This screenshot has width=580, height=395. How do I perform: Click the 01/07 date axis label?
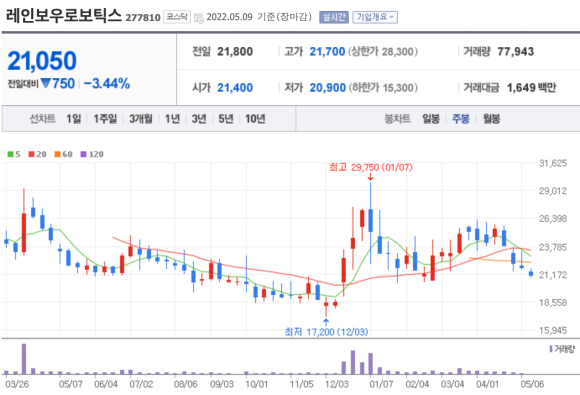coord(381,384)
